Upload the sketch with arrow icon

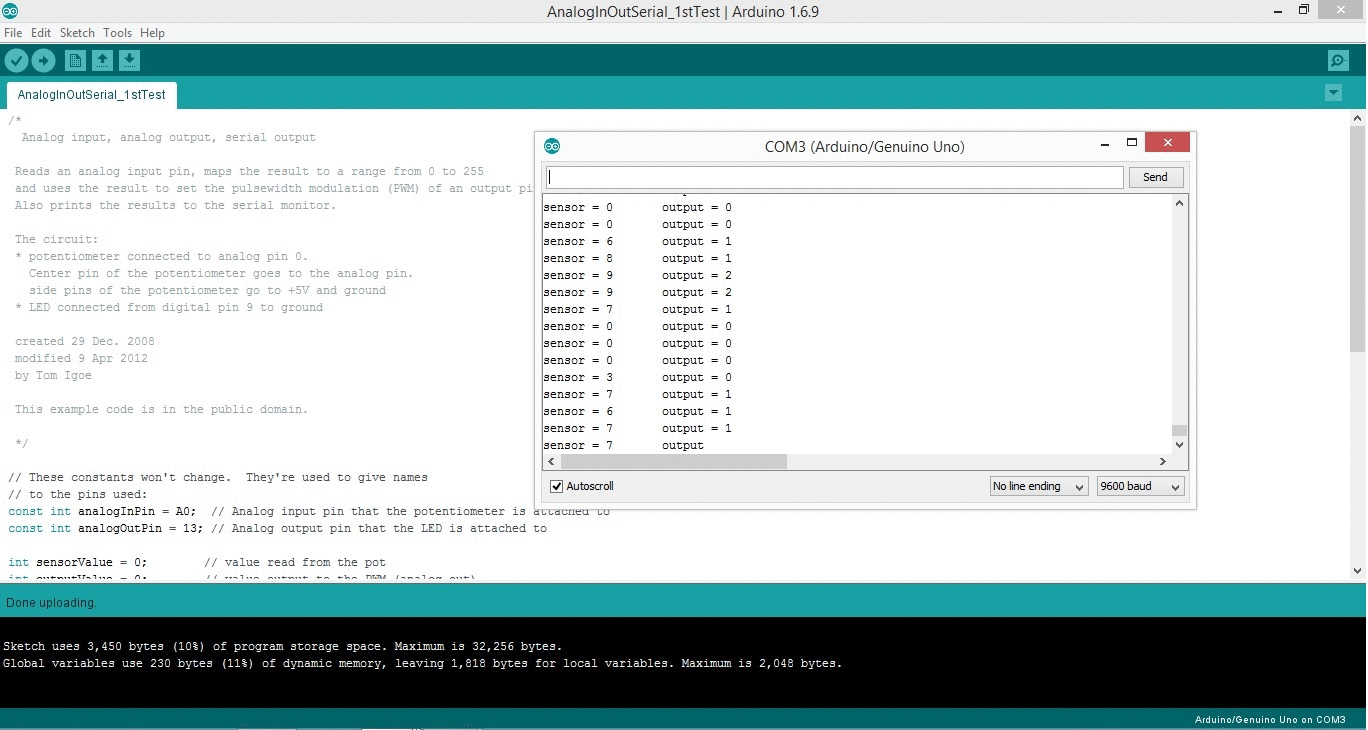pyautogui.click(x=43, y=61)
